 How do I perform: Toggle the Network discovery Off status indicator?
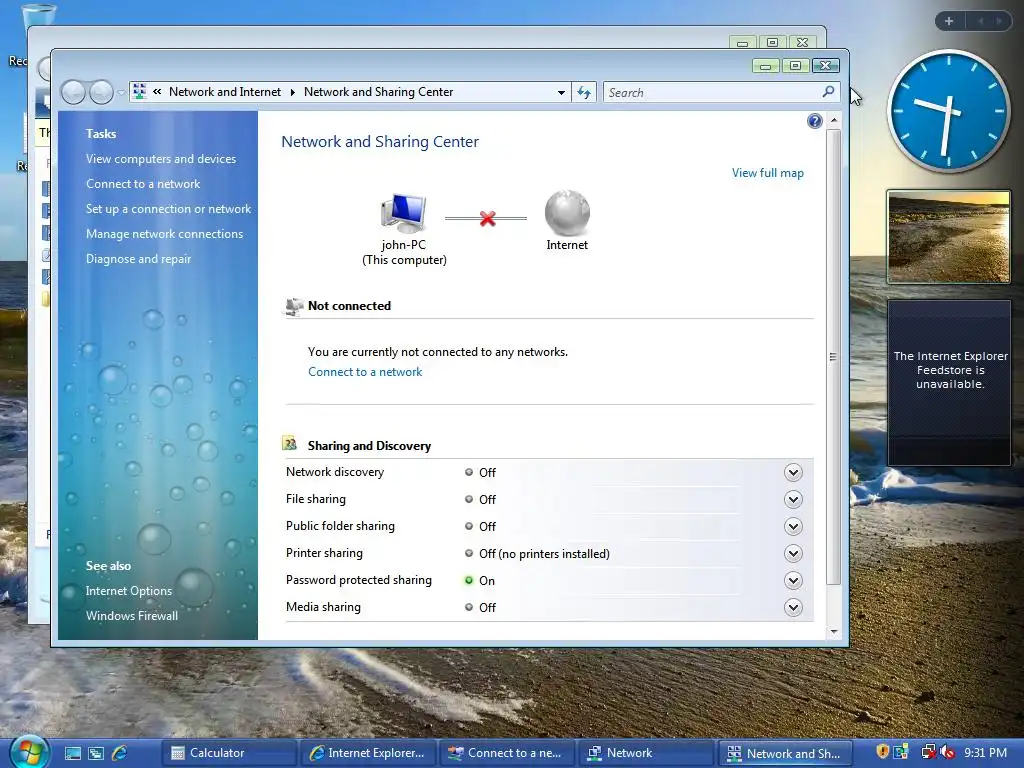(x=468, y=472)
